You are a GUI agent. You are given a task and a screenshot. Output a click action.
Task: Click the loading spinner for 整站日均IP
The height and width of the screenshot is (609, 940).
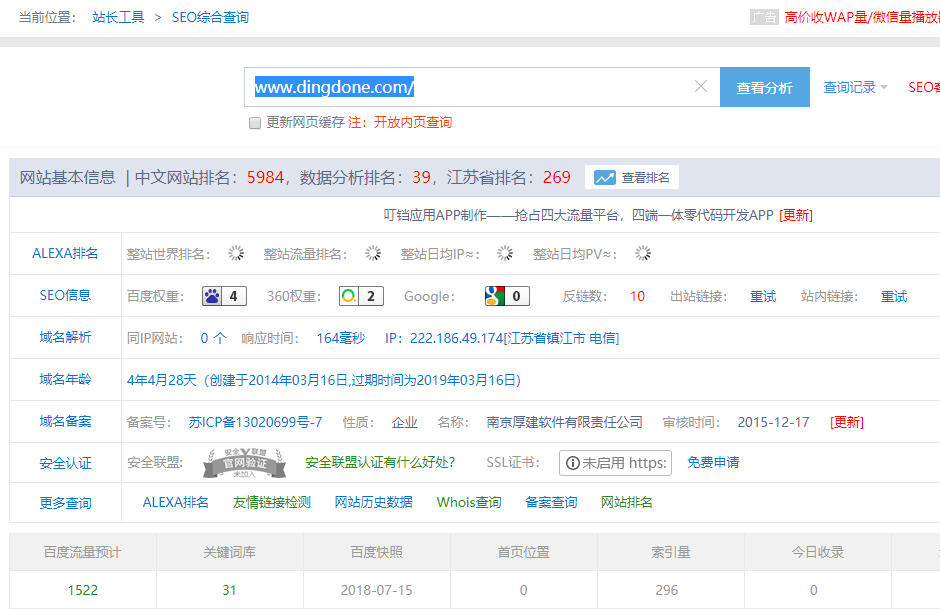coord(505,254)
